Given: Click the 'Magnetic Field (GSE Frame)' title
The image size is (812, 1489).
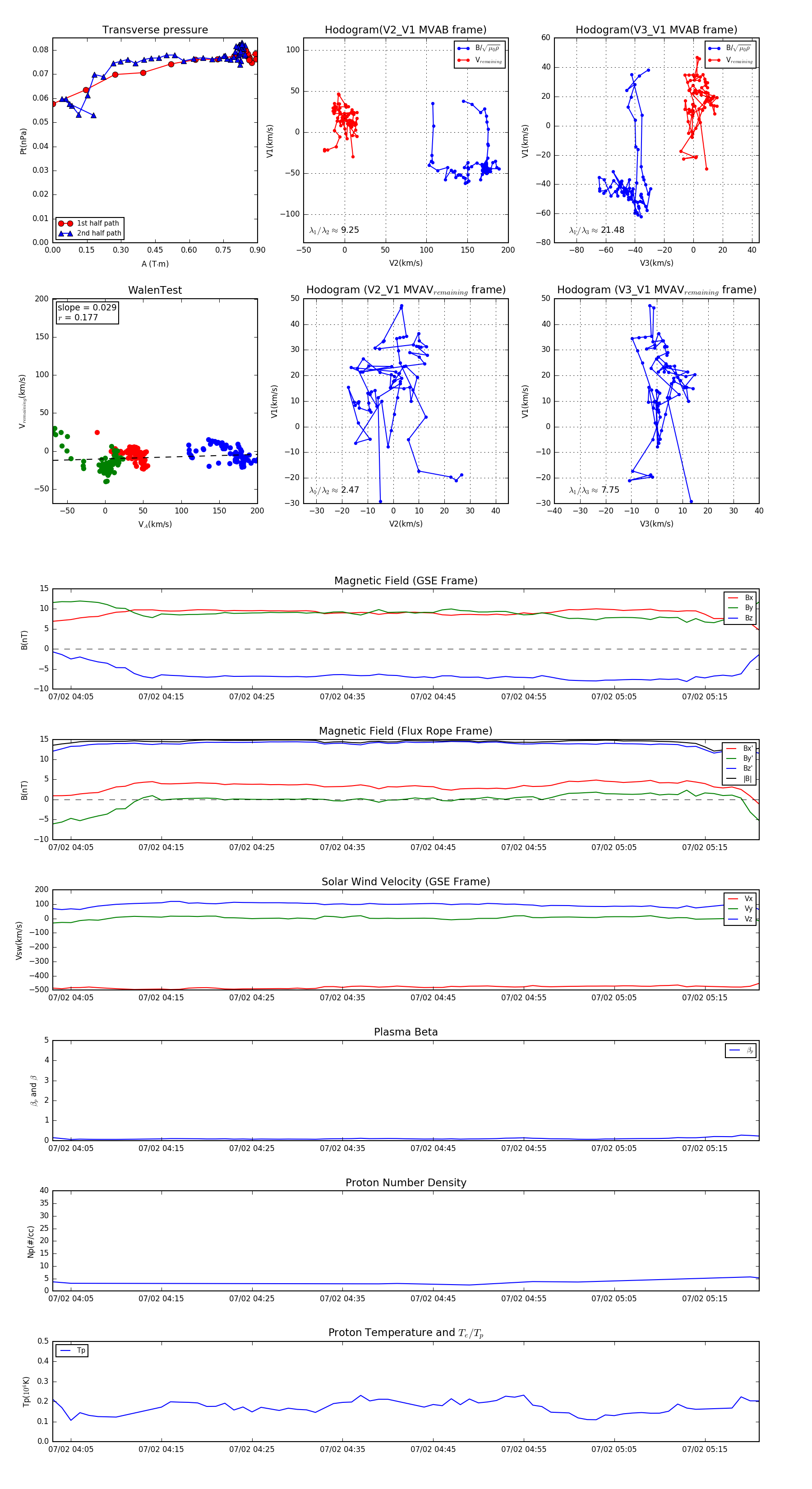Looking at the screenshot, I should coord(406,581).
